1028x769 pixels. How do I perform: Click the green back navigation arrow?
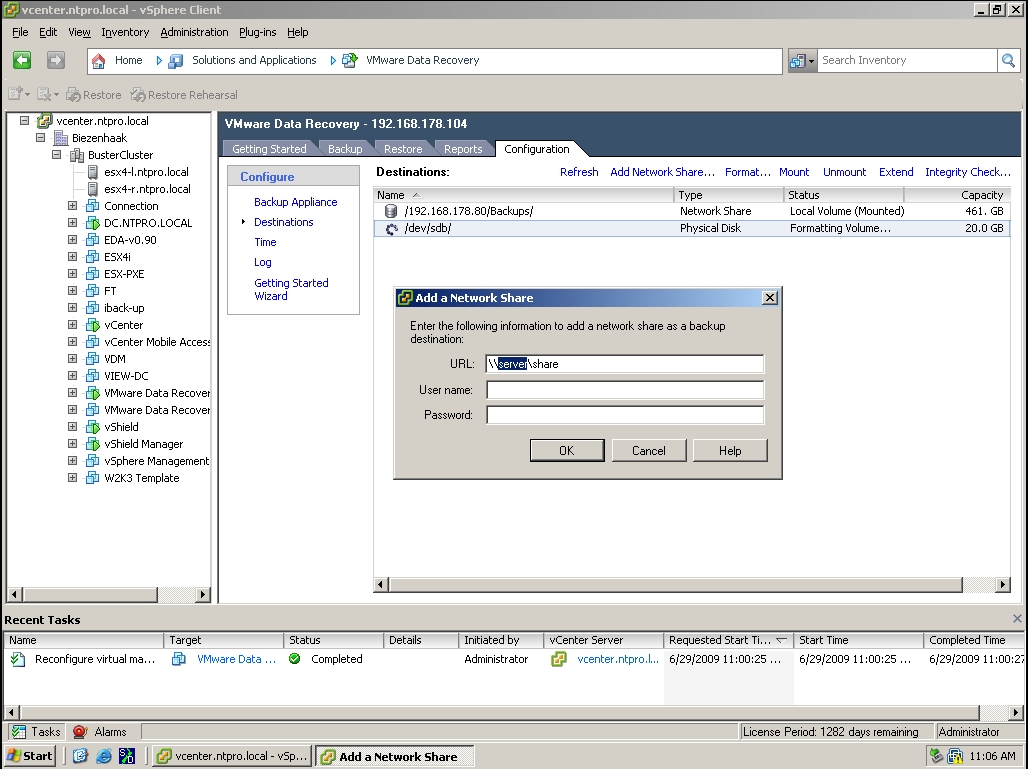point(22,60)
